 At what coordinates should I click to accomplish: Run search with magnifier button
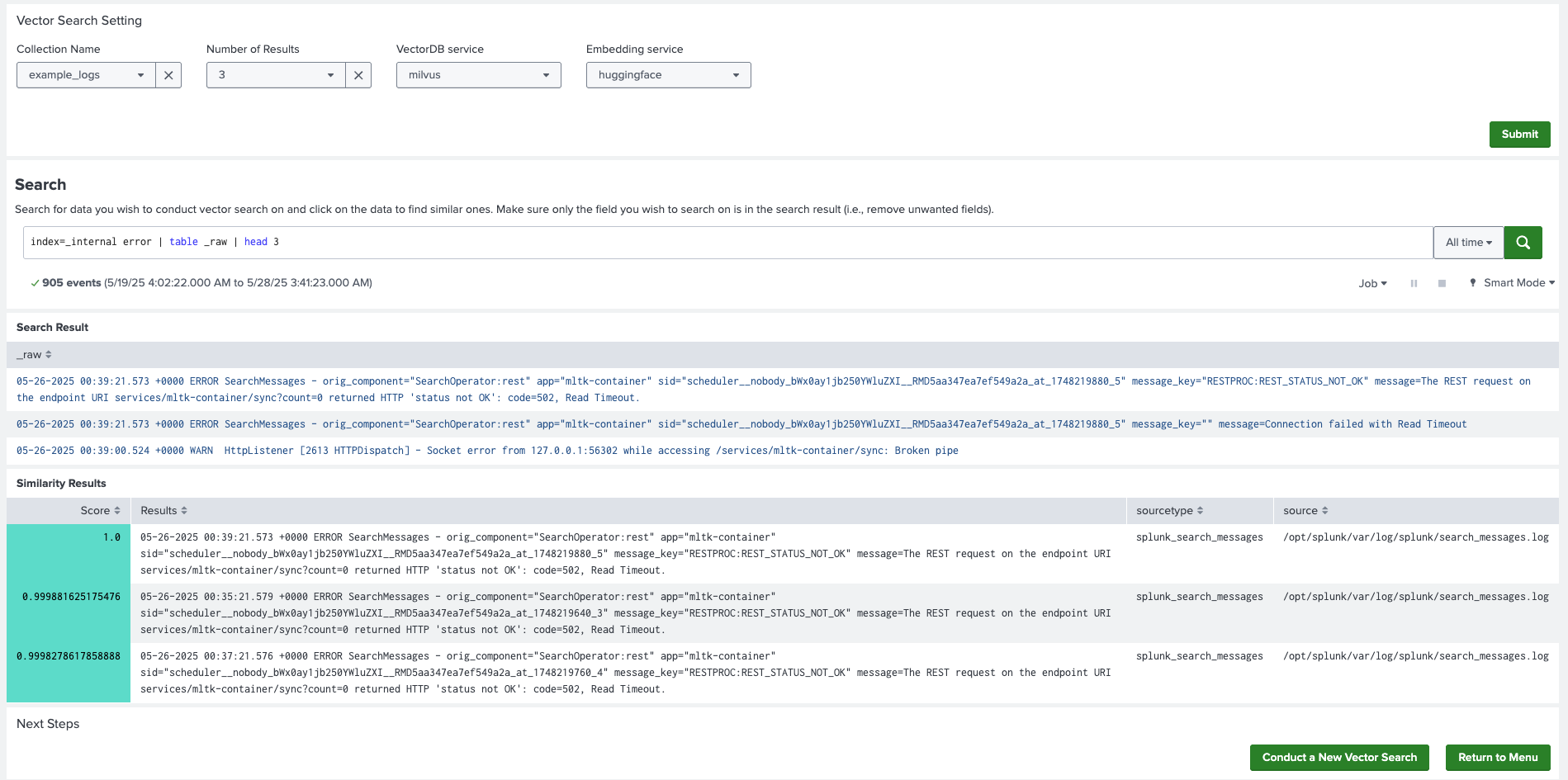point(1523,243)
